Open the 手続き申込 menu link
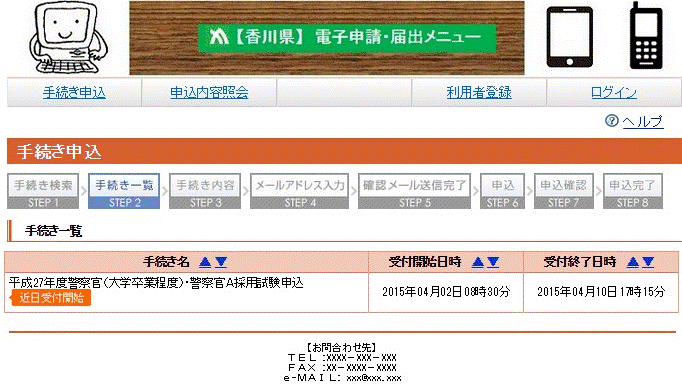This screenshot has width=682, height=384. [x=74, y=92]
